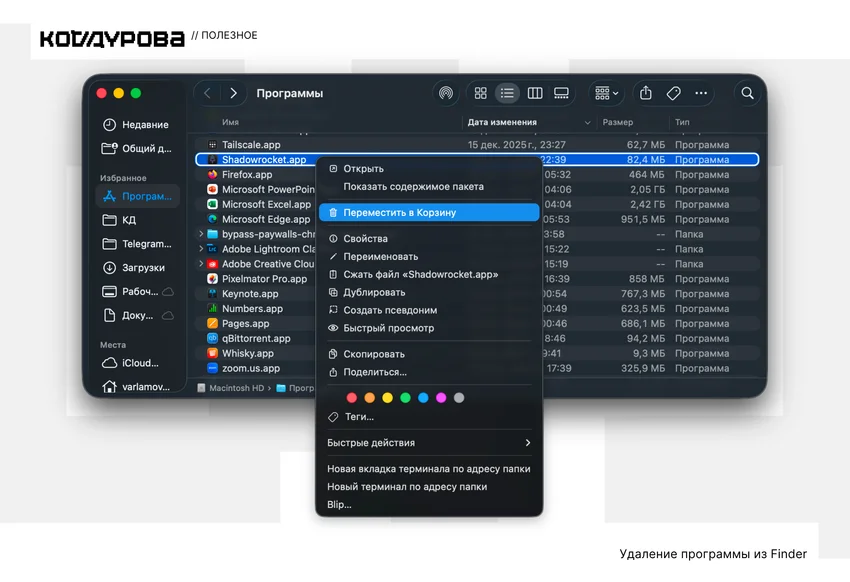Open Общий д... shared folder in sidebar
This screenshot has height=582, width=850.
click(136, 148)
